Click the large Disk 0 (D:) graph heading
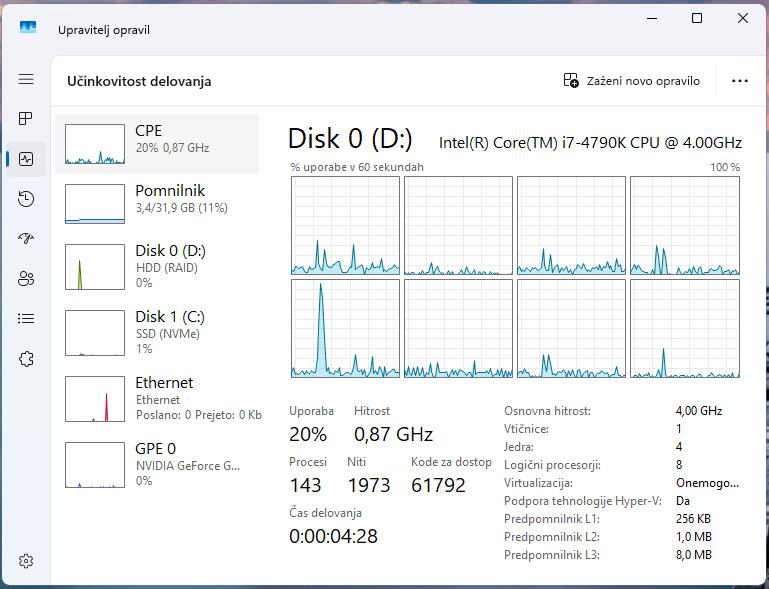 tap(350, 138)
